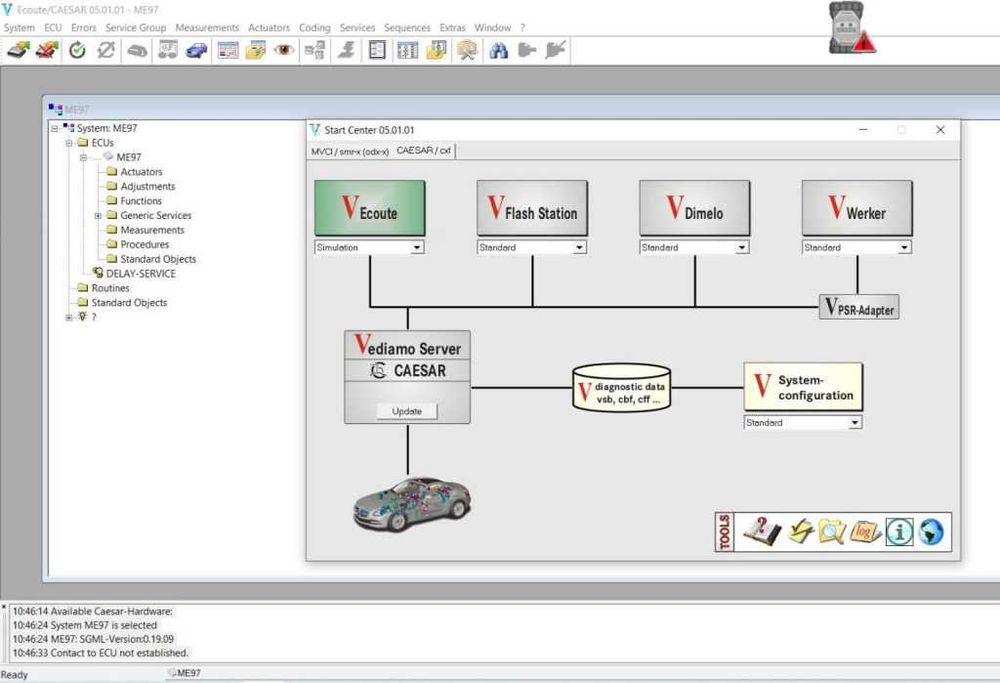Image resolution: width=1000 pixels, height=683 pixels.
Task: Click the blue car toolbar icon
Action: [x=196, y=50]
